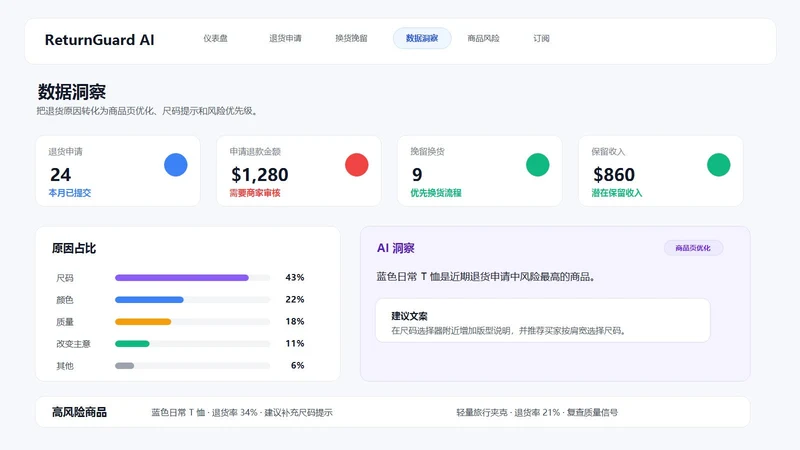The width and height of the screenshot is (800, 450).
Task: Open the 仪表盘 tab
Action: [x=215, y=38]
